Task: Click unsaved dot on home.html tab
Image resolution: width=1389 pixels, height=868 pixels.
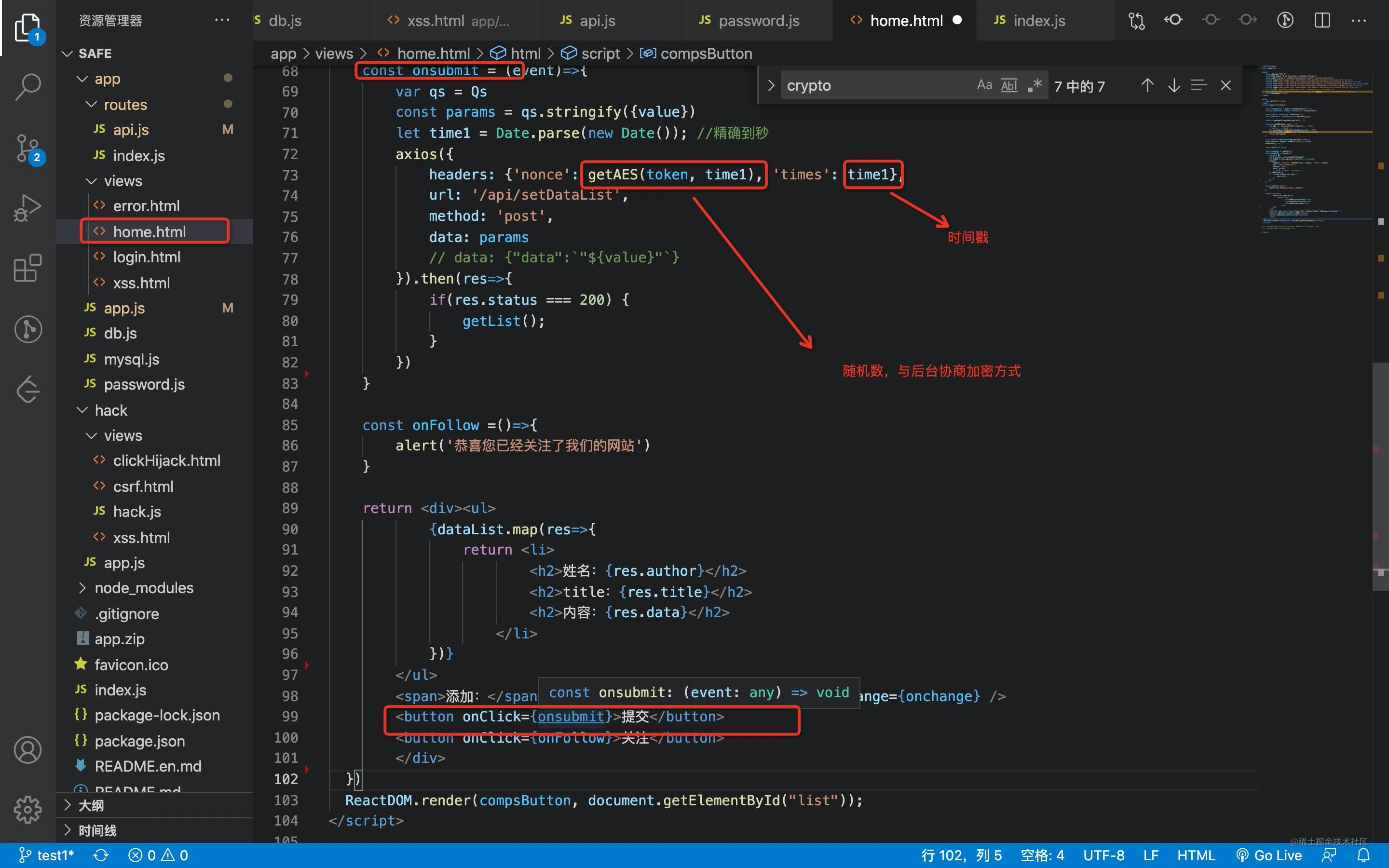Action: (x=957, y=20)
